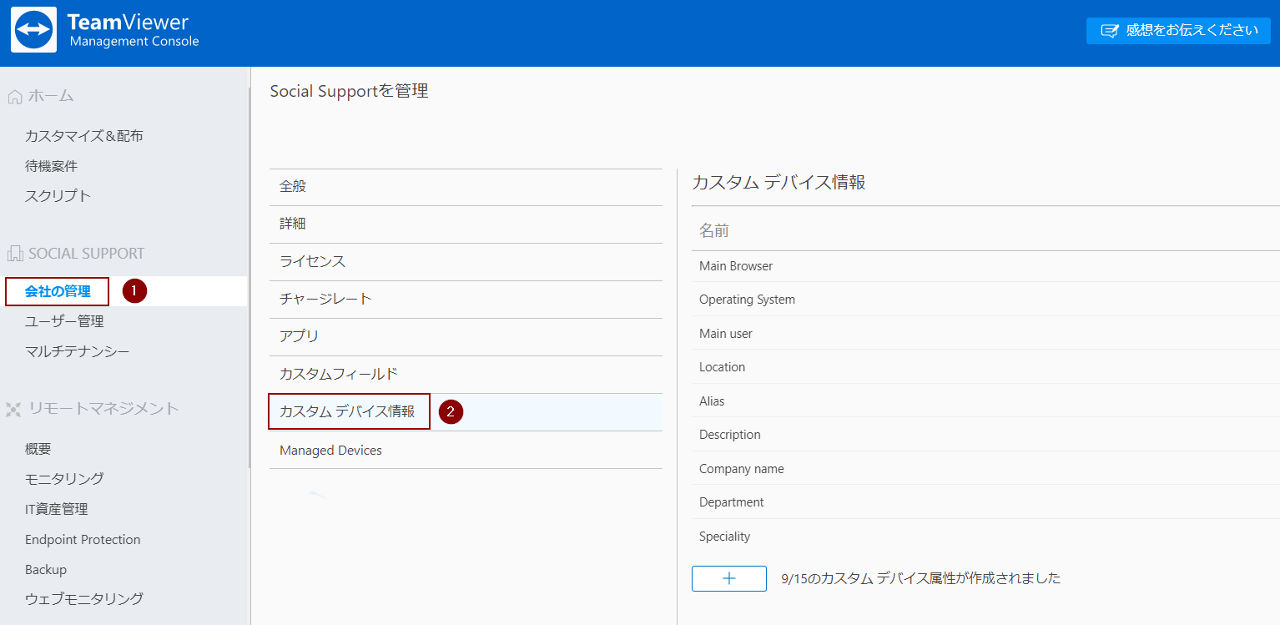Add a custom device attribute with plus button
1280x625 pixels.
click(x=729, y=579)
